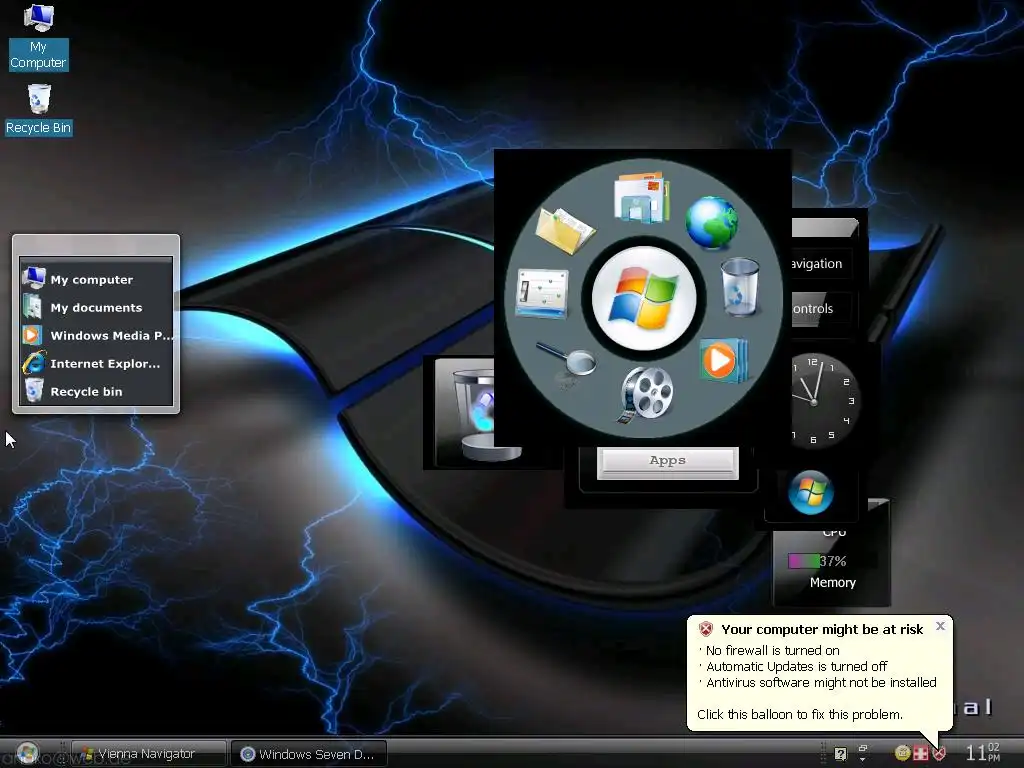Open the control panel checklist icon in the circular launcher

click(542, 293)
